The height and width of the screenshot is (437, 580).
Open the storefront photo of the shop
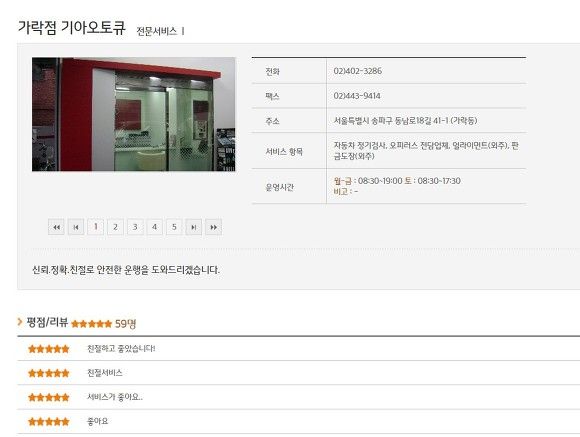pos(134,114)
